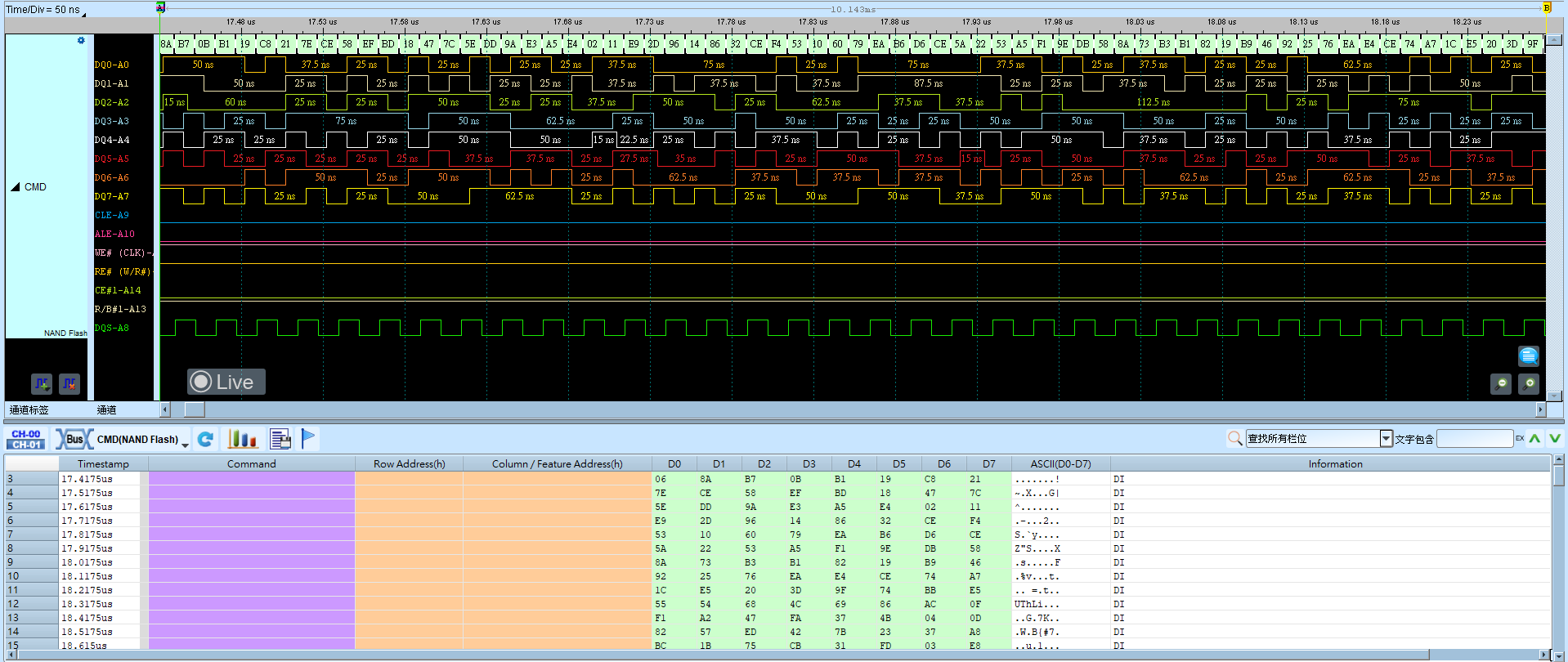Screen dimensions: 1568x662
Task: Open the Time/Div = 50 ns dropdown
Action: pos(46,10)
